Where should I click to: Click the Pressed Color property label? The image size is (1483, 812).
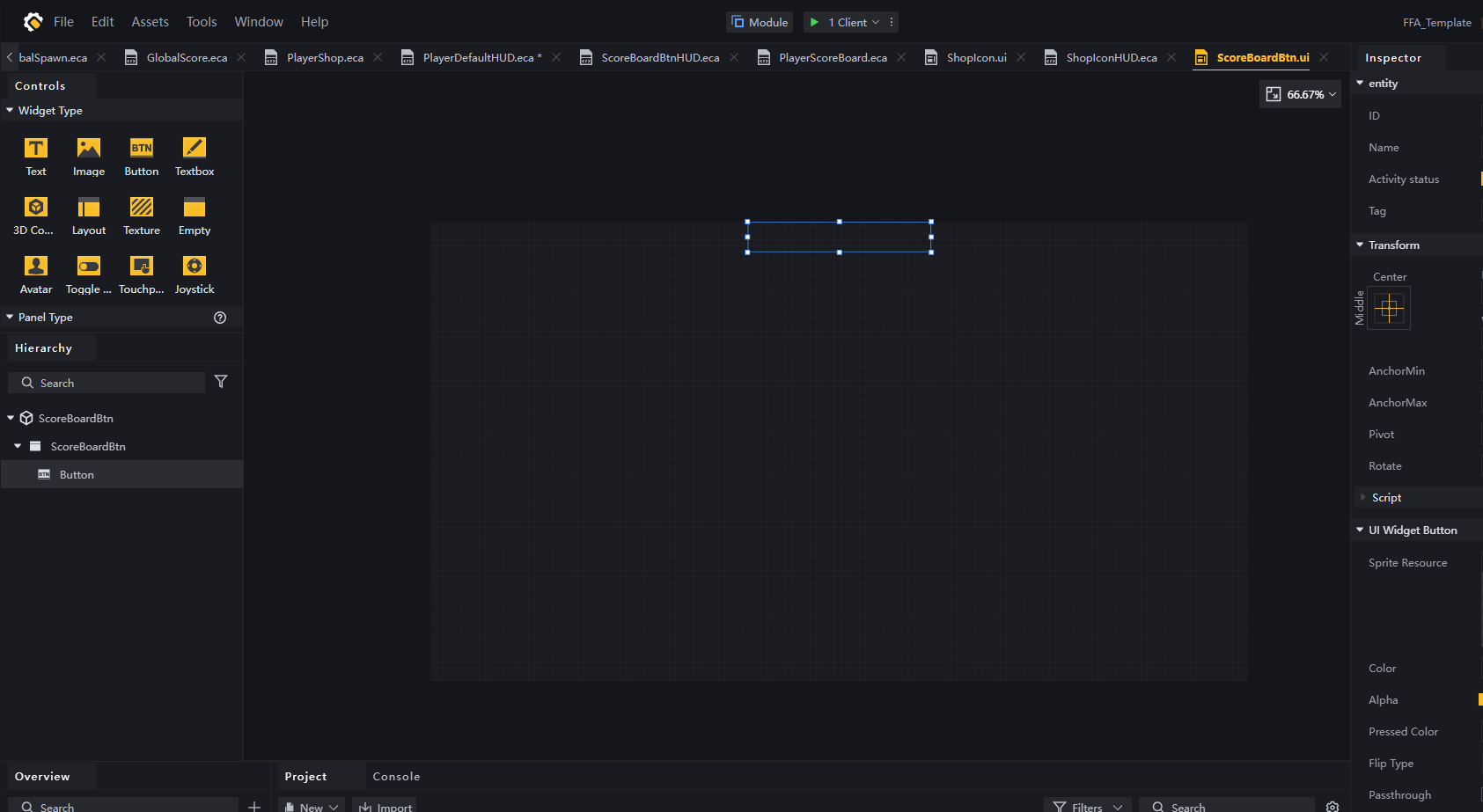click(x=1403, y=731)
